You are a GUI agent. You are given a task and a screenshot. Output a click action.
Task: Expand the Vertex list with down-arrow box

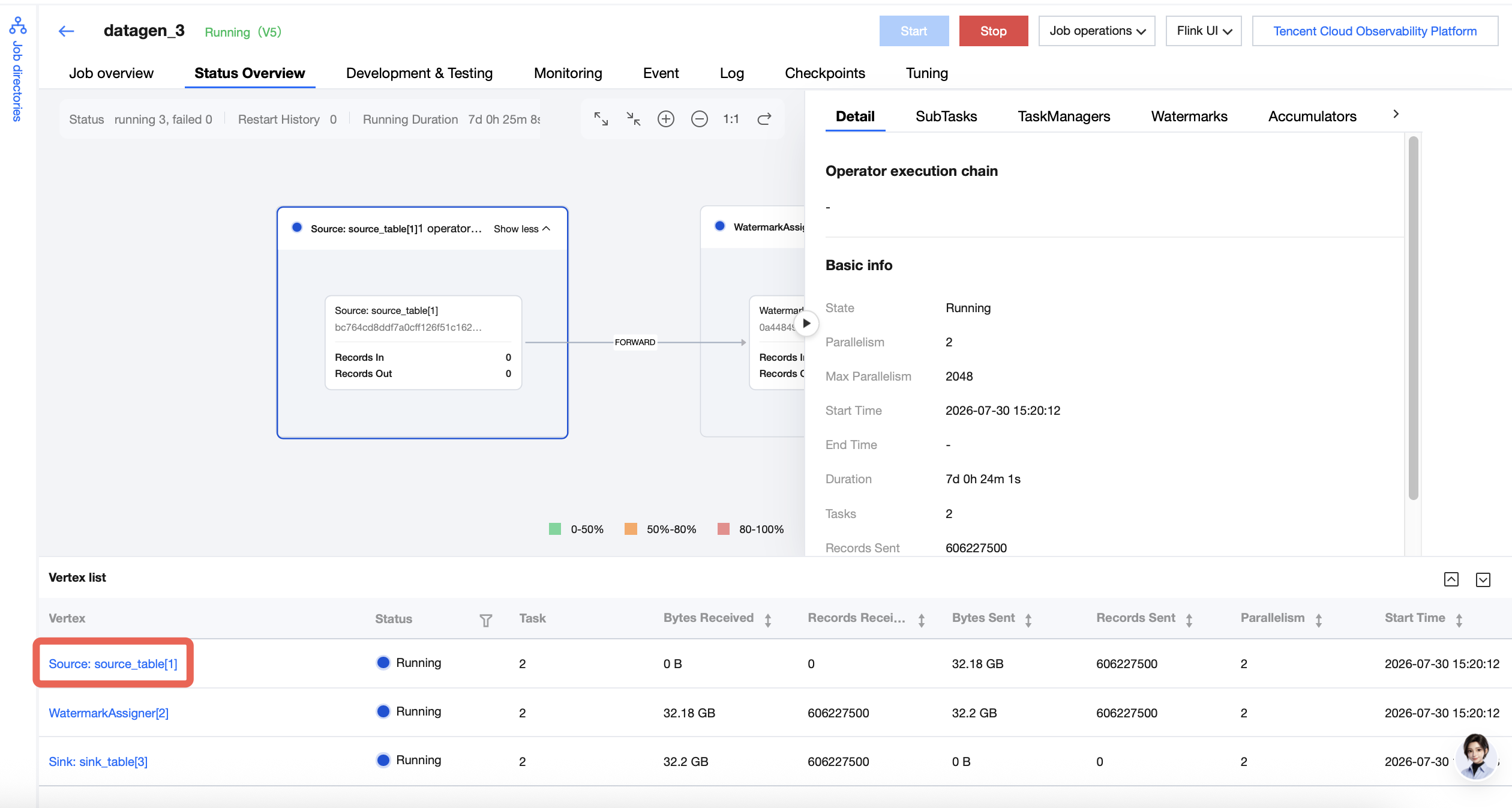1483,579
